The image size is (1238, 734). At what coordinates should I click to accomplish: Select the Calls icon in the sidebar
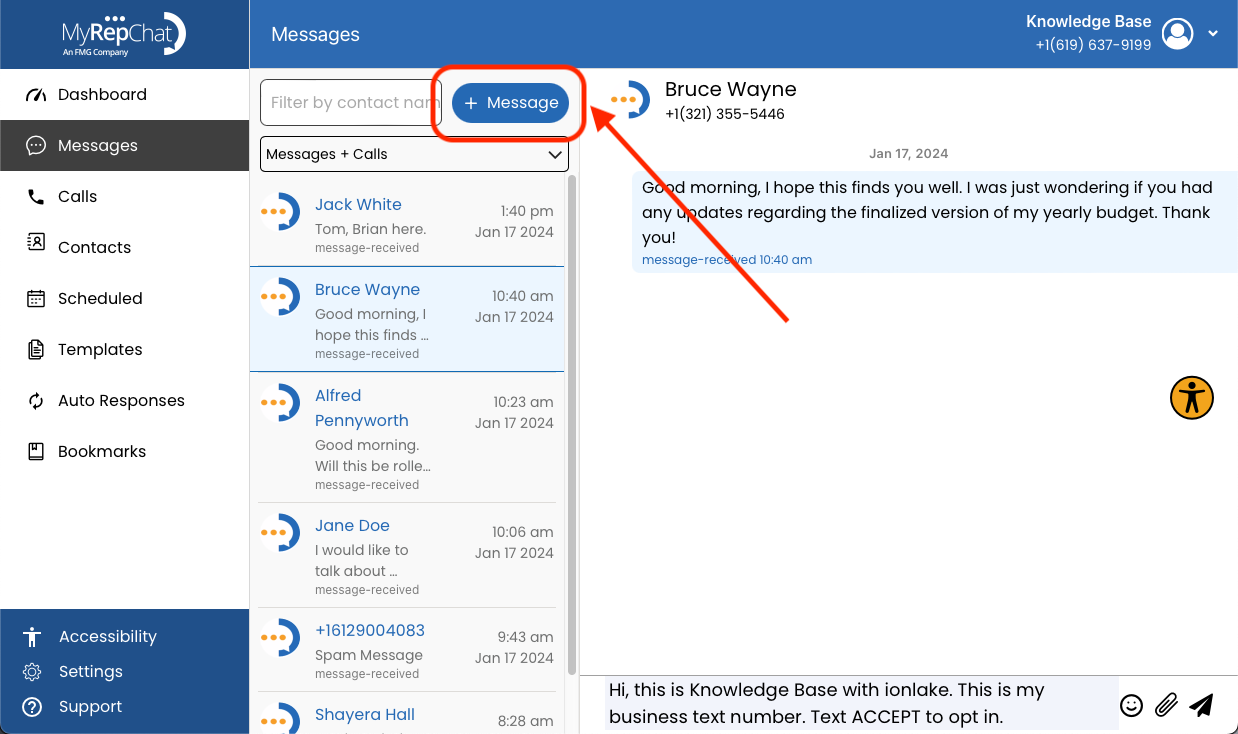(78, 196)
